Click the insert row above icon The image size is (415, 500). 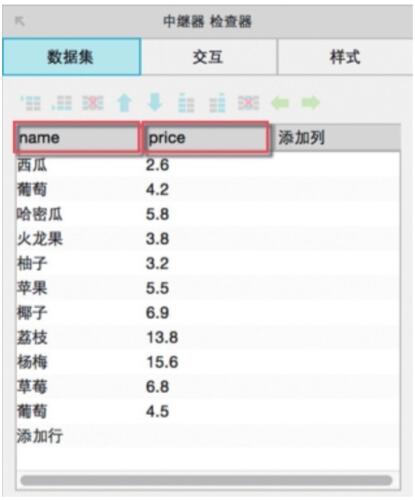(31, 103)
